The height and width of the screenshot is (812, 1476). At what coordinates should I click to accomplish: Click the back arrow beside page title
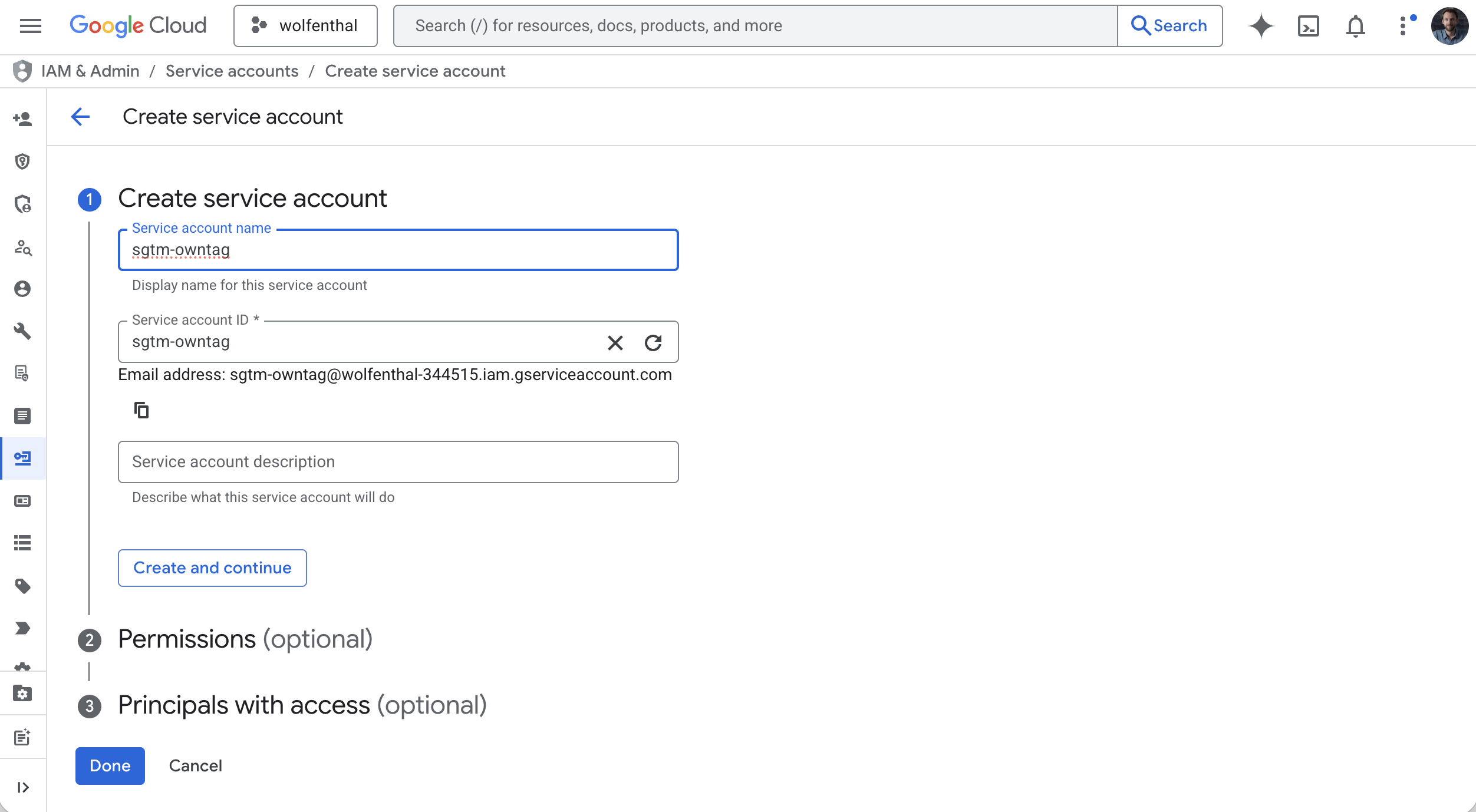[81, 117]
